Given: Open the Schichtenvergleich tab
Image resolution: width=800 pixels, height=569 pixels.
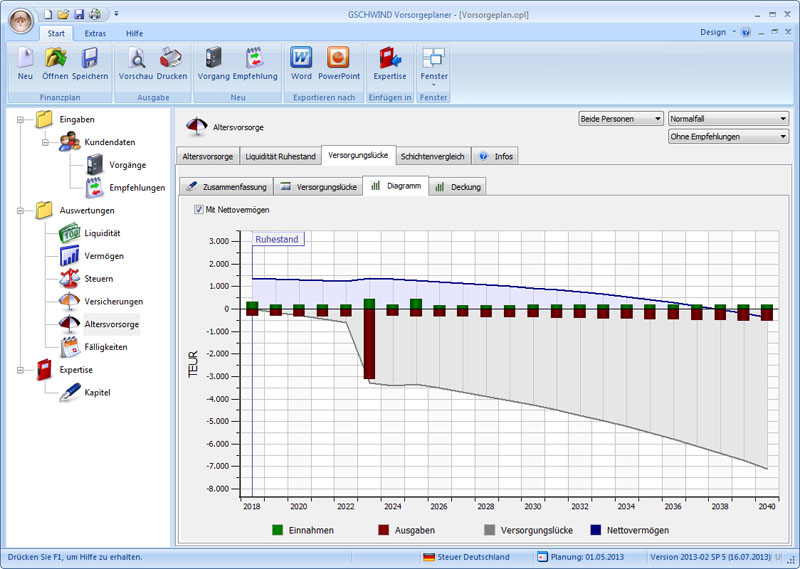Looking at the screenshot, I should (x=432, y=156).
